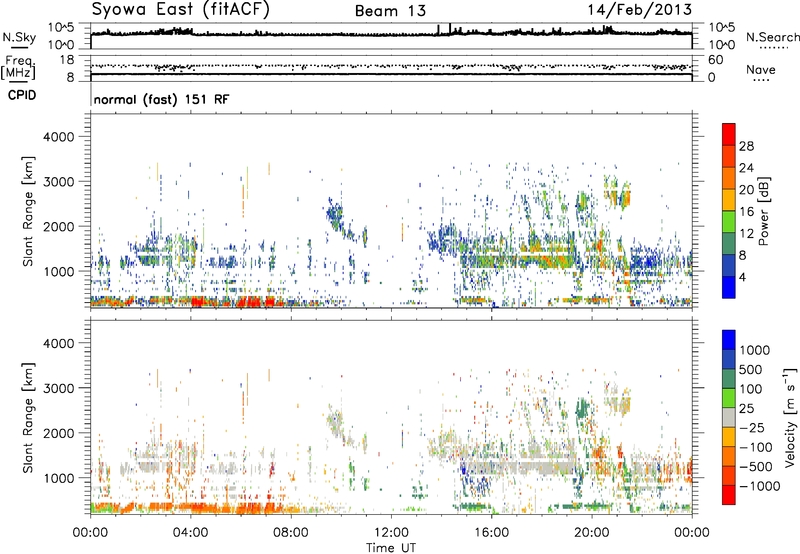Click the "Slant Range [km]" title of power panel
The width and height of the screenshot is (800, 554).
28,211
